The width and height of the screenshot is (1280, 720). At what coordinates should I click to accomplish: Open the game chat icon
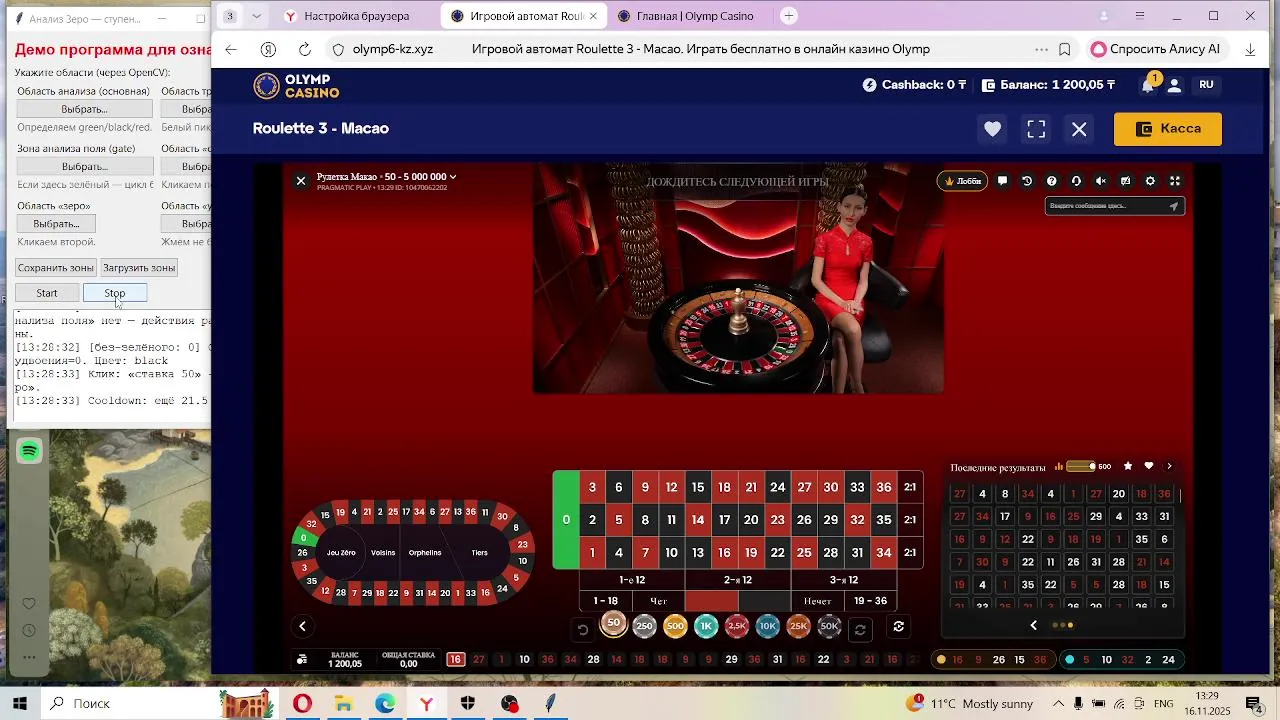click(1002, 181)
